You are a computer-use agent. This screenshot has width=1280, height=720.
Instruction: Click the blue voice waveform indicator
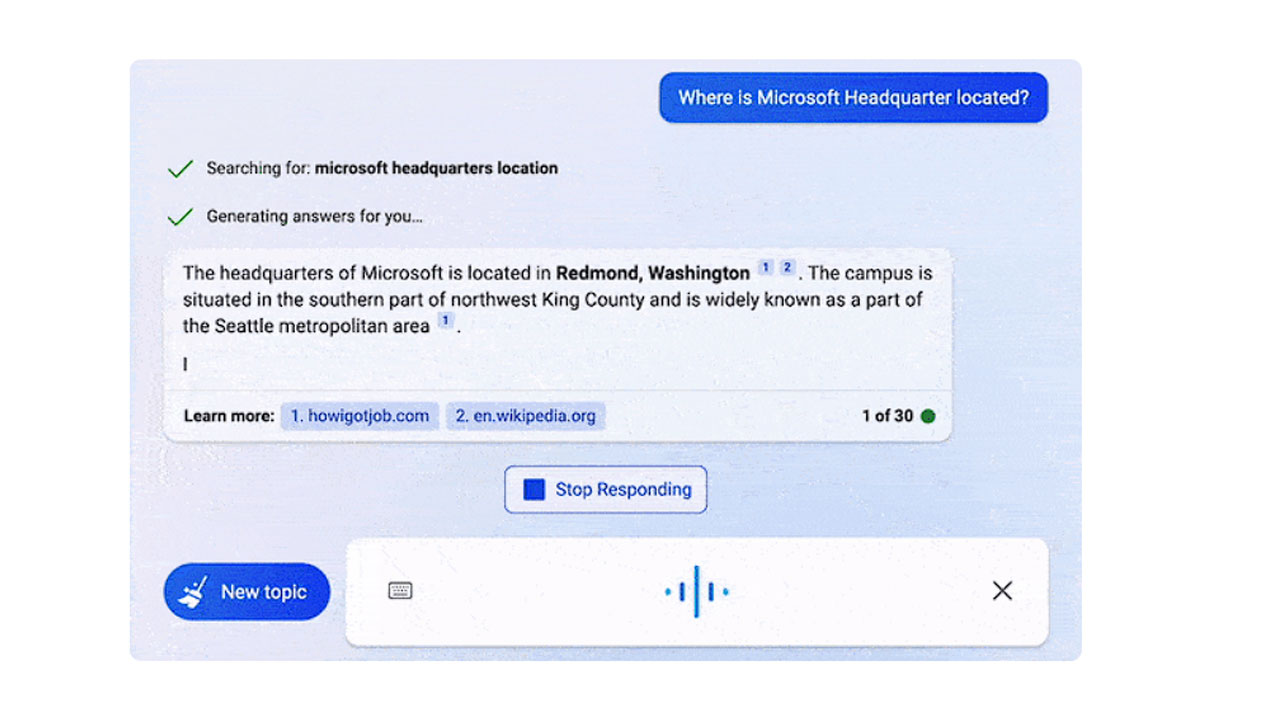tap(697, 592)
